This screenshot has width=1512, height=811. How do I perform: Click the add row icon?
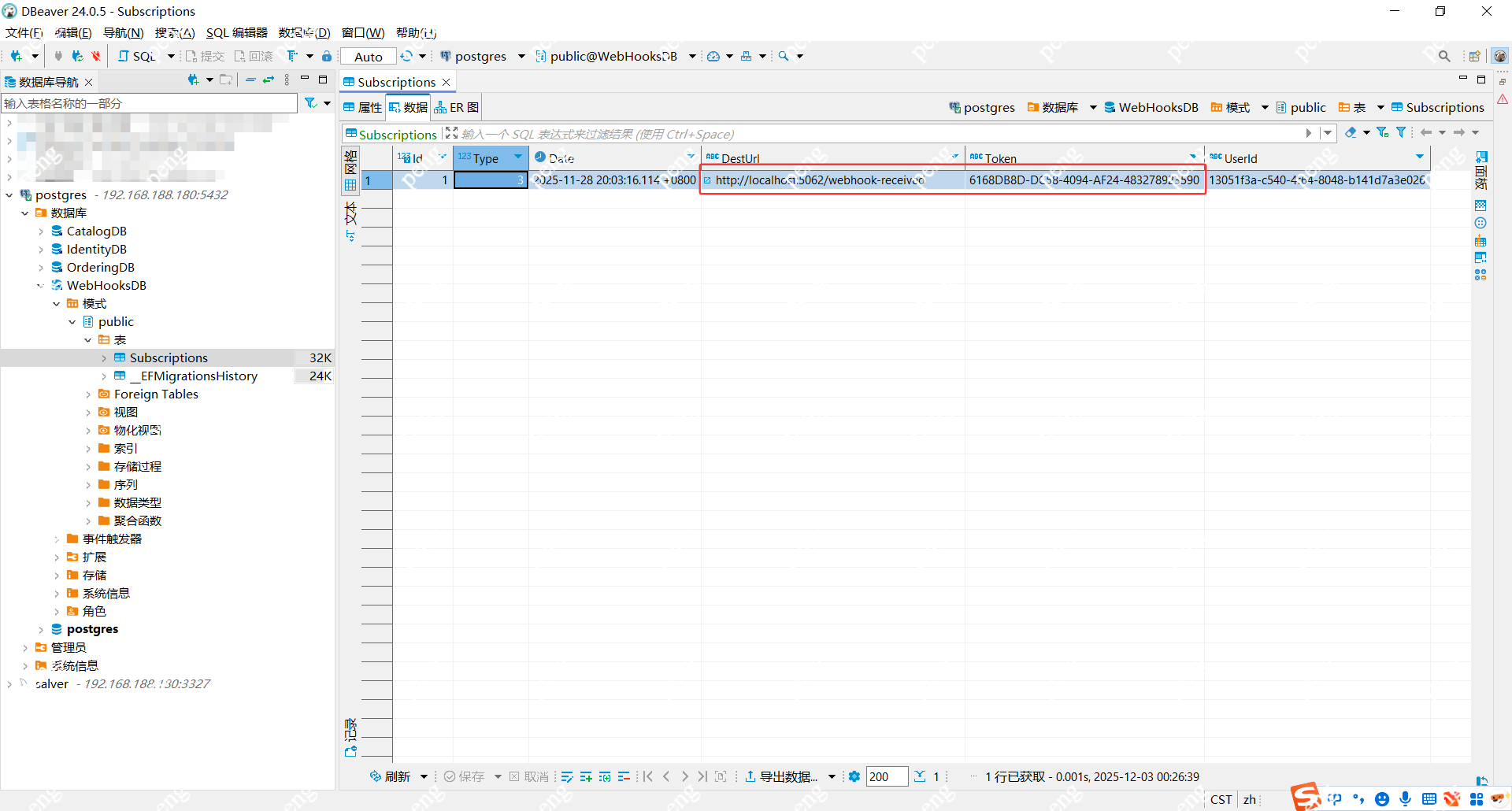586,776
